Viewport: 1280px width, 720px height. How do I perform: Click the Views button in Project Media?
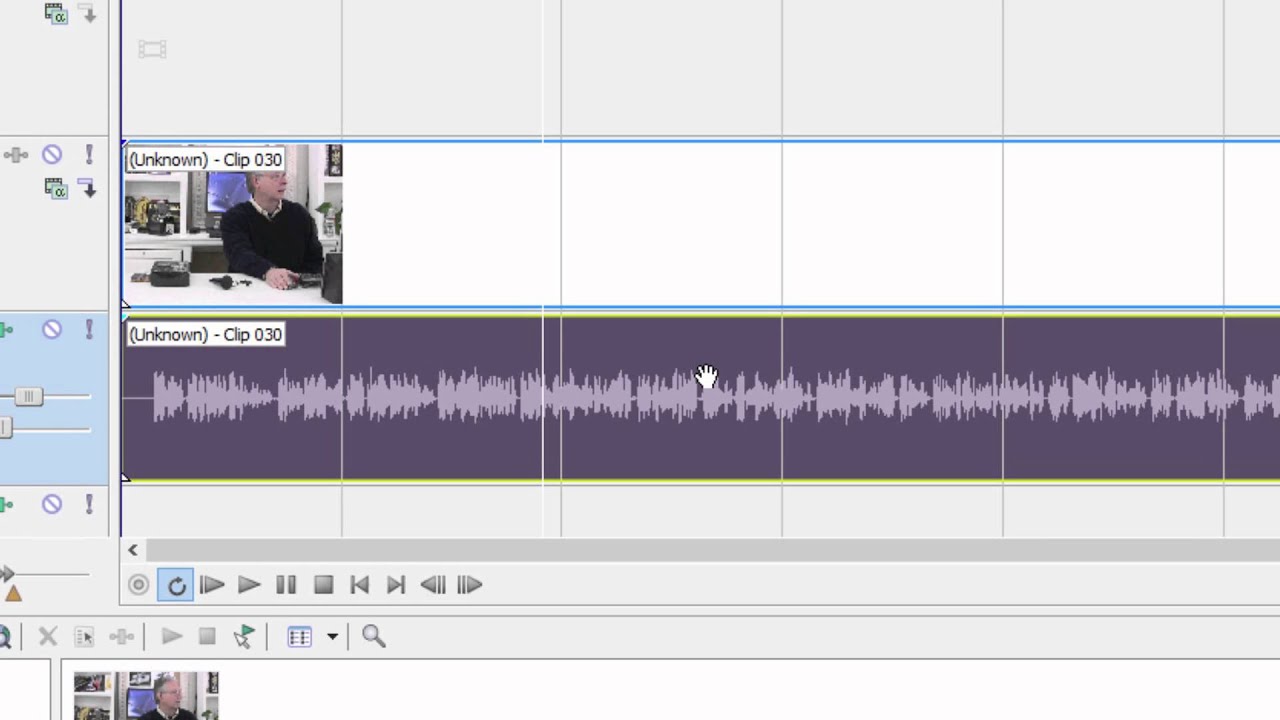click(300, 636)
